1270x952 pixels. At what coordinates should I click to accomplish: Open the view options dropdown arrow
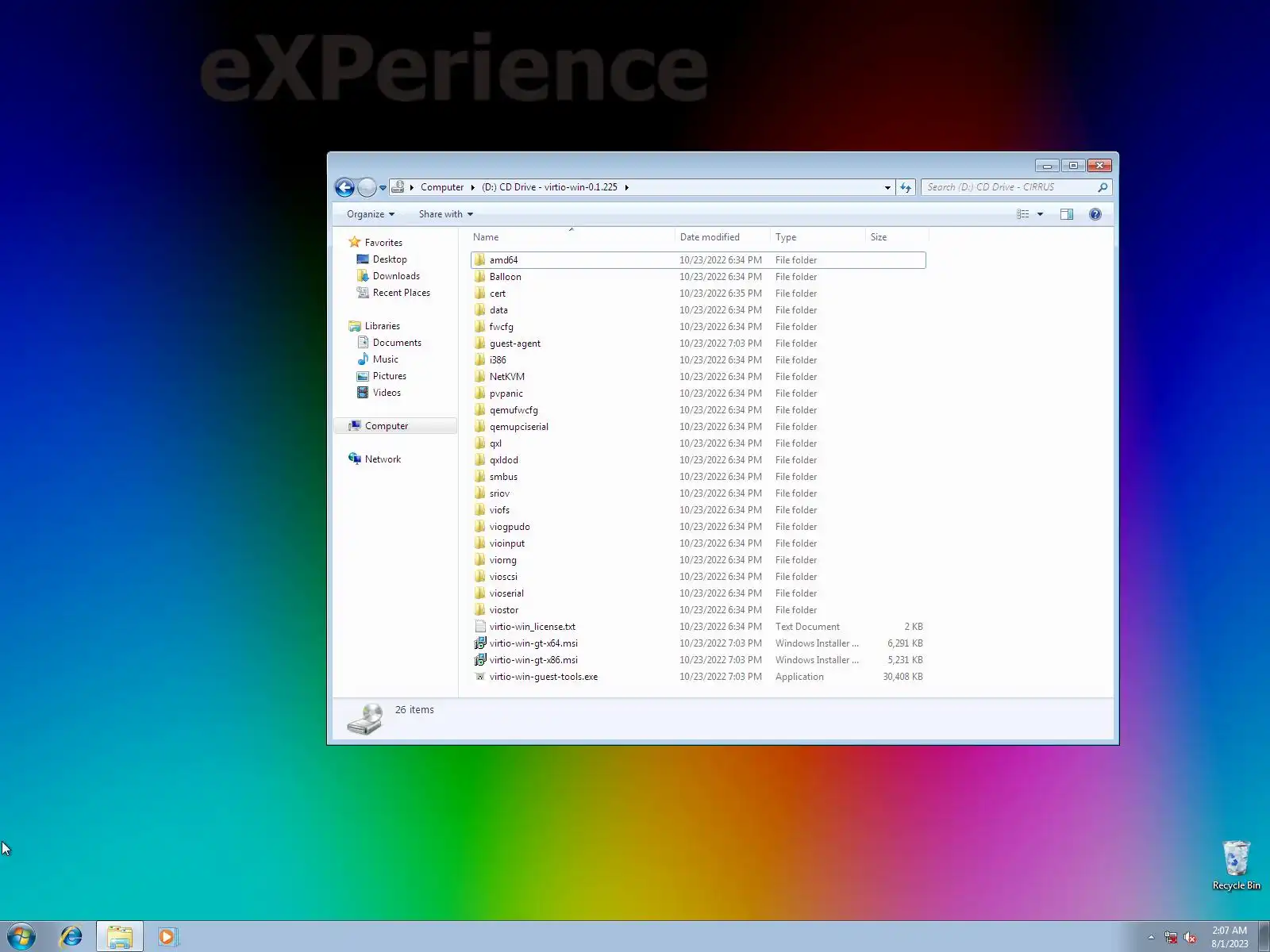pos(1040,214)
